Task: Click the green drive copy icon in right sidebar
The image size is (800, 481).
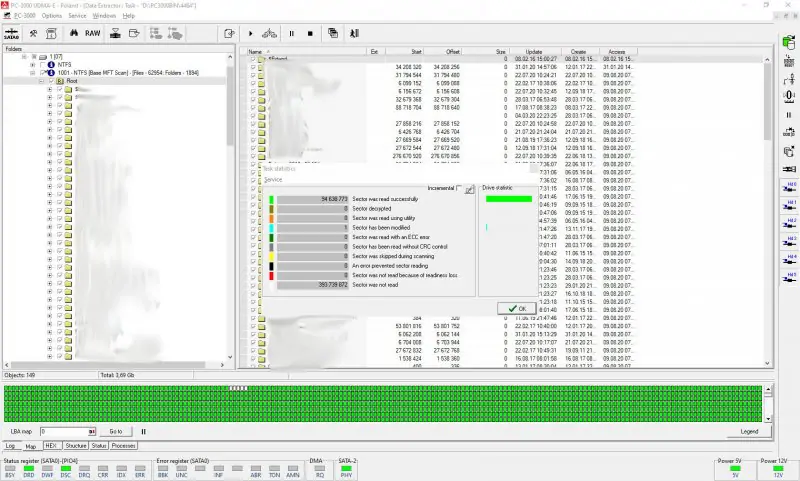Action: click(789, 42)
